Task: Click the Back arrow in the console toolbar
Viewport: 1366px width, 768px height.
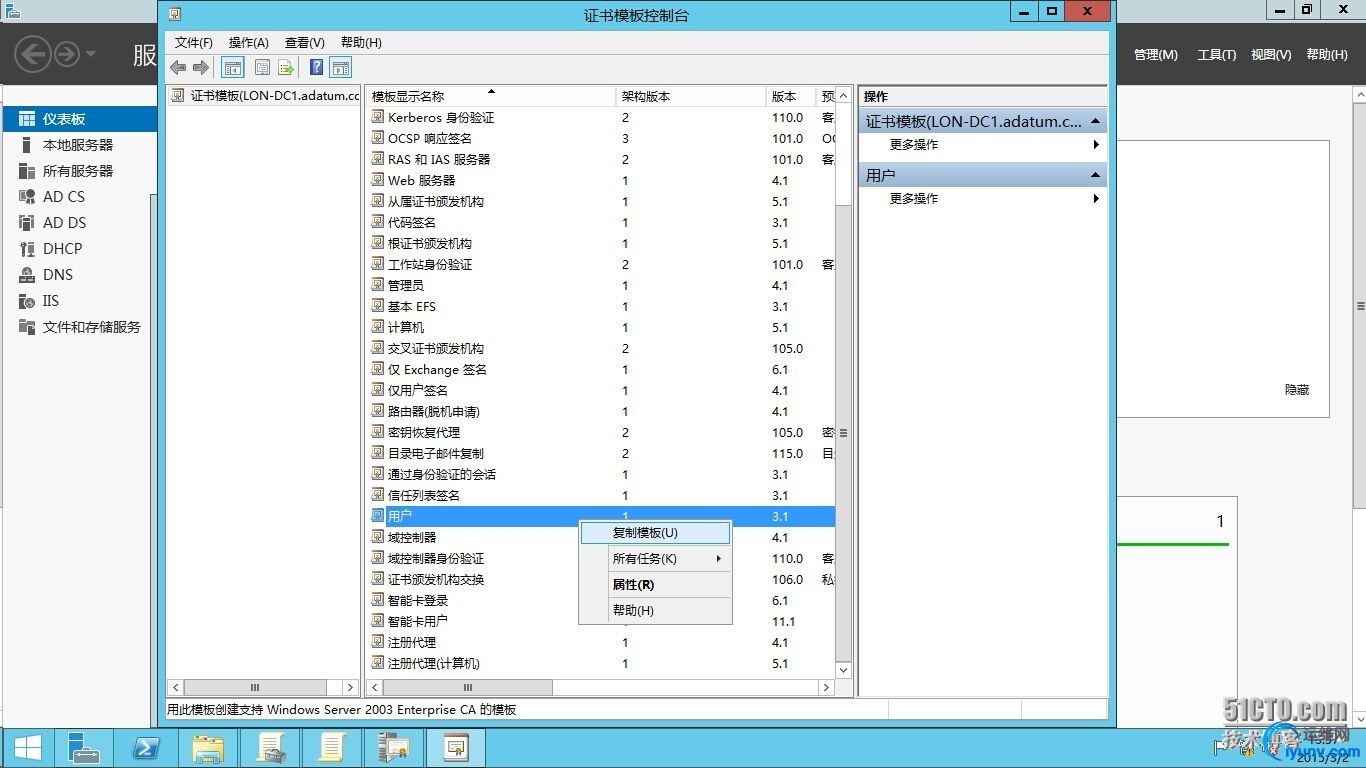Action: click(178, 68)
